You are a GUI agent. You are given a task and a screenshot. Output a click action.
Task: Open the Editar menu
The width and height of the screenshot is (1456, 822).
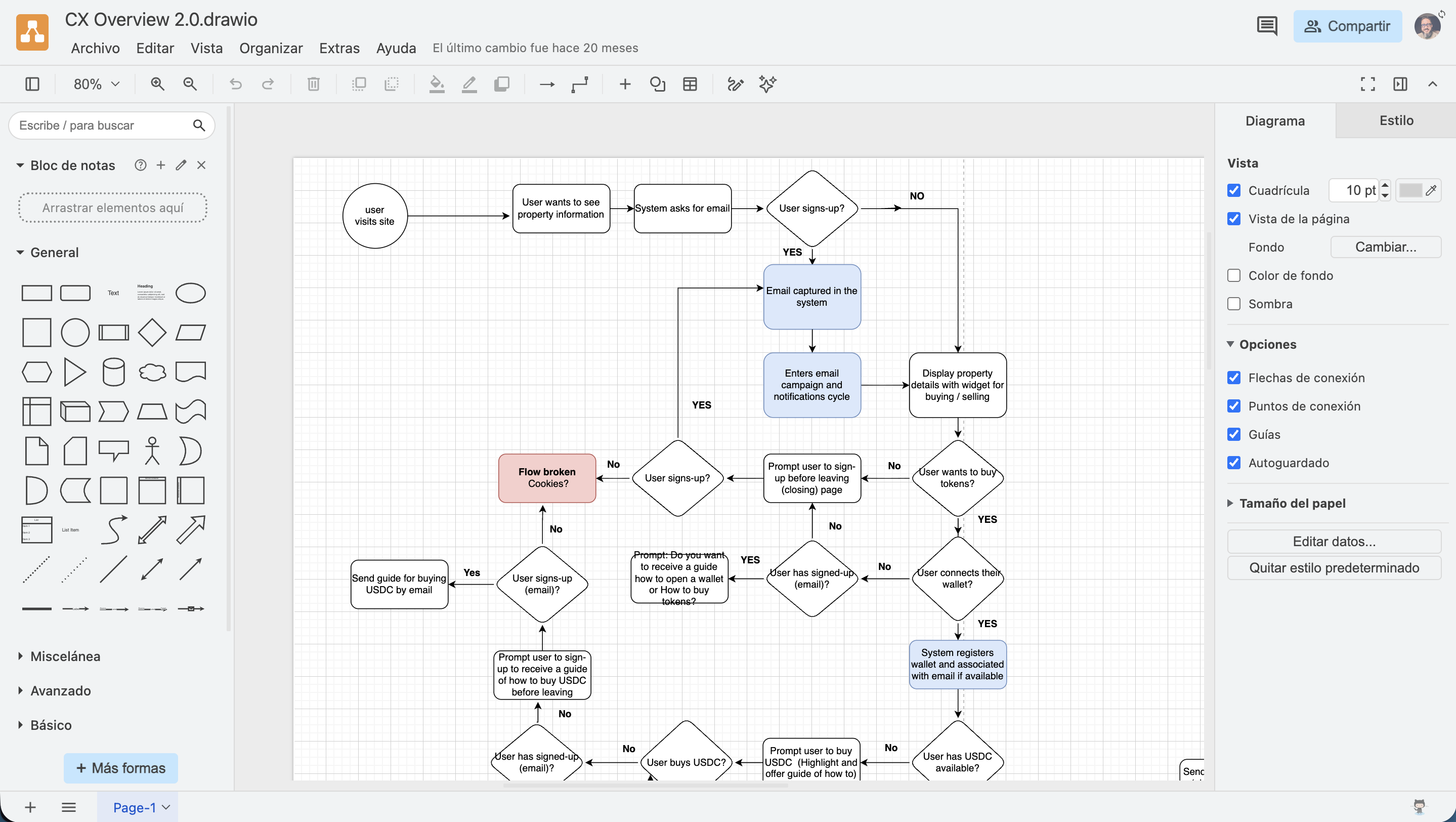(x=155, y=48)
